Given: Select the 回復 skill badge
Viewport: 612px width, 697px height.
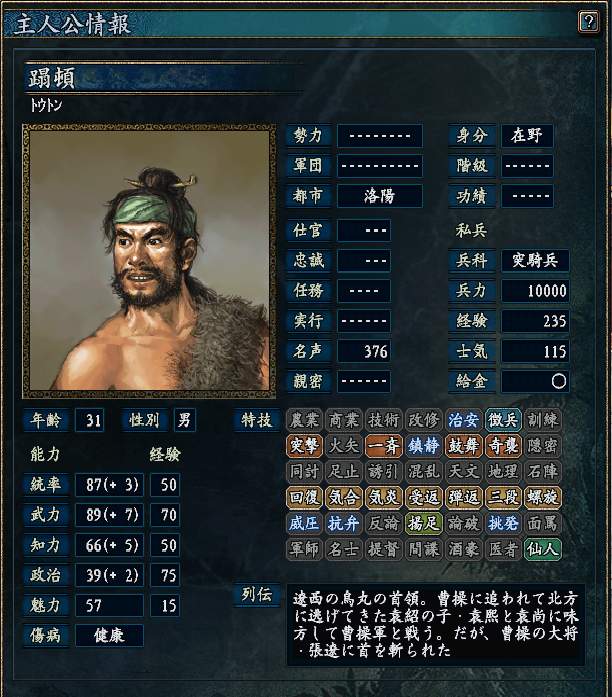Looking at the screenshot, I should tap(304, 497).
